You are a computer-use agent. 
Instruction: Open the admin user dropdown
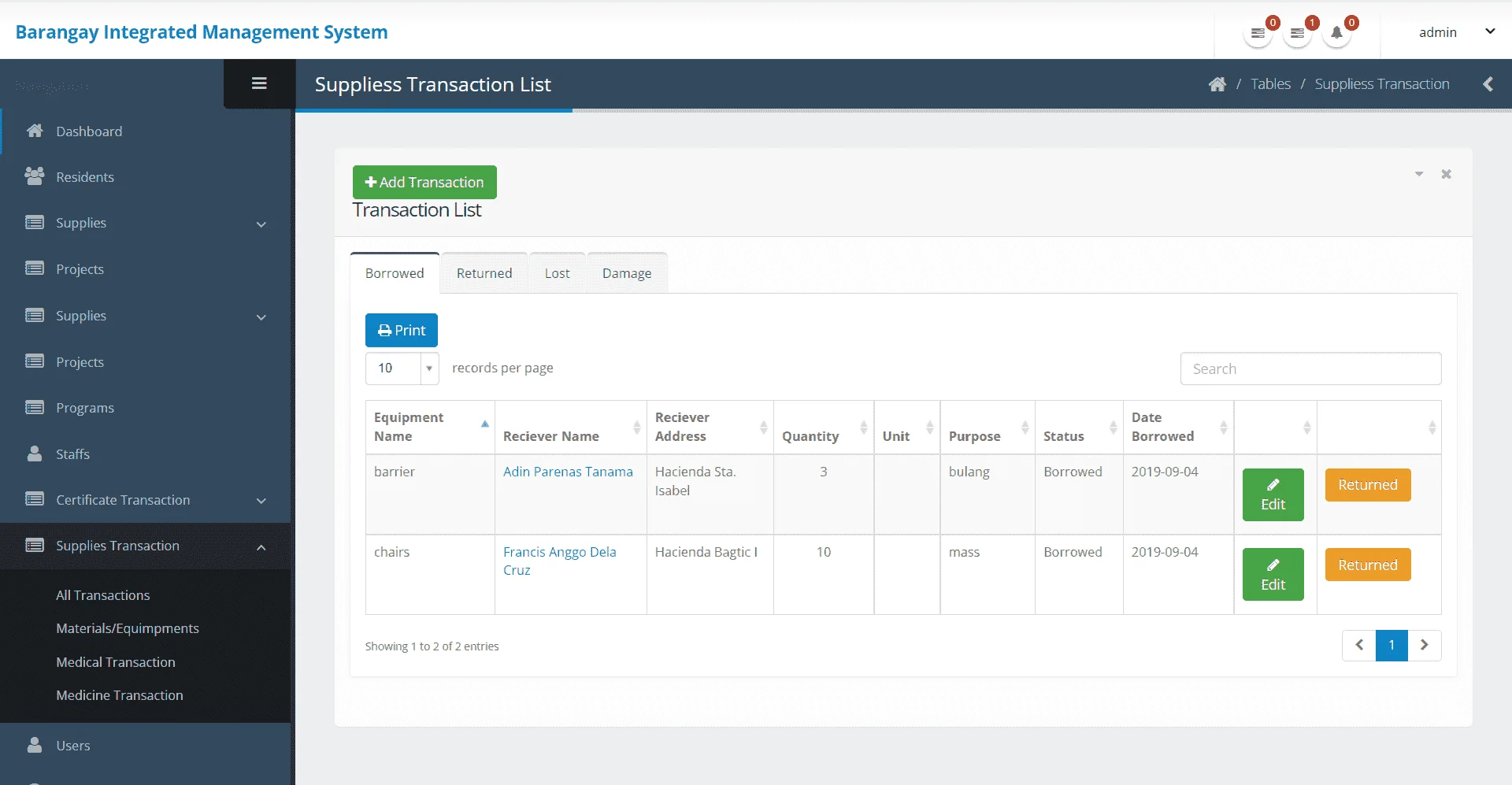point(1457,32)
